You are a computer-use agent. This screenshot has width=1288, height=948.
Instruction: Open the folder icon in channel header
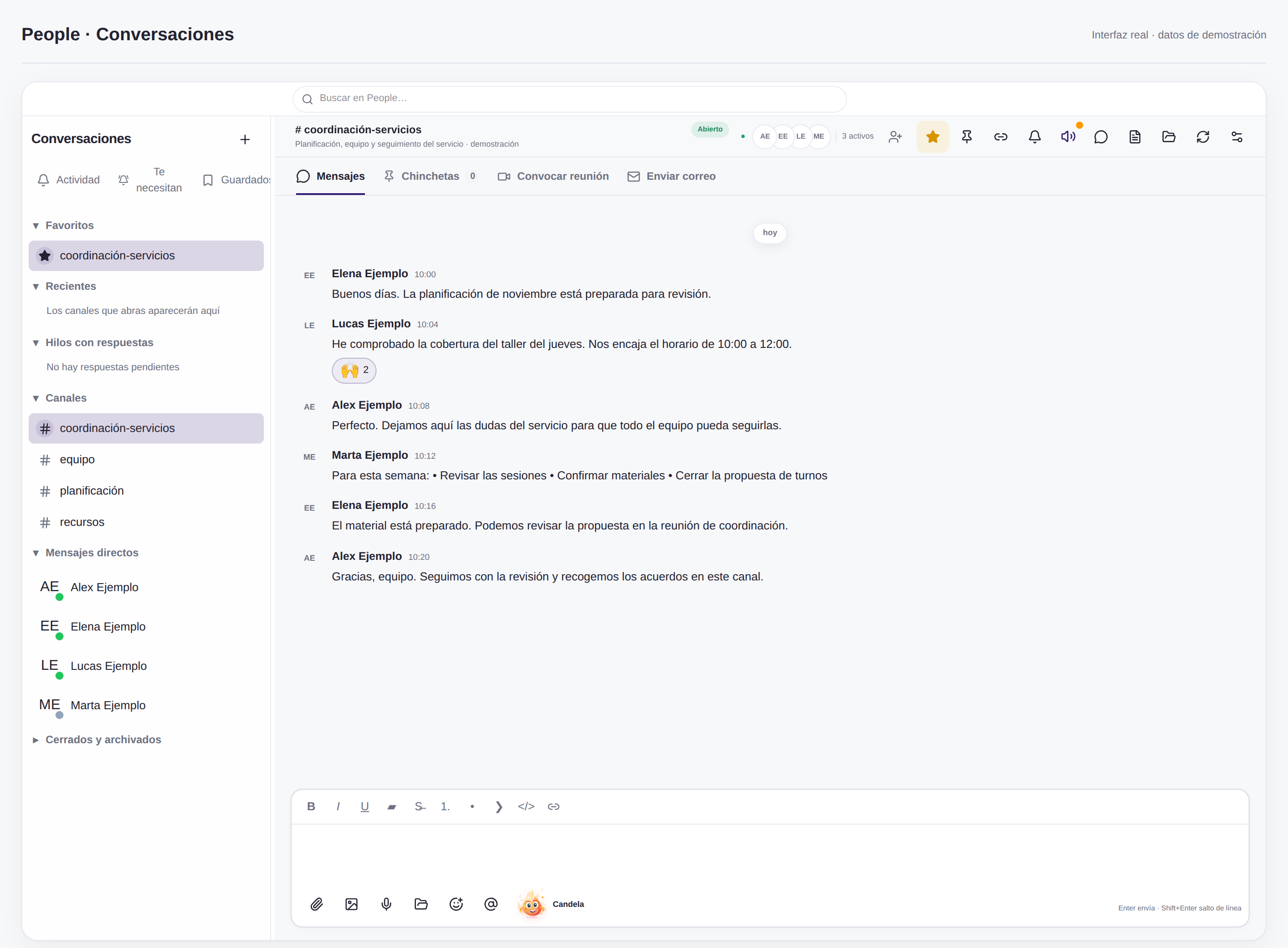[x=1169, y=136]
